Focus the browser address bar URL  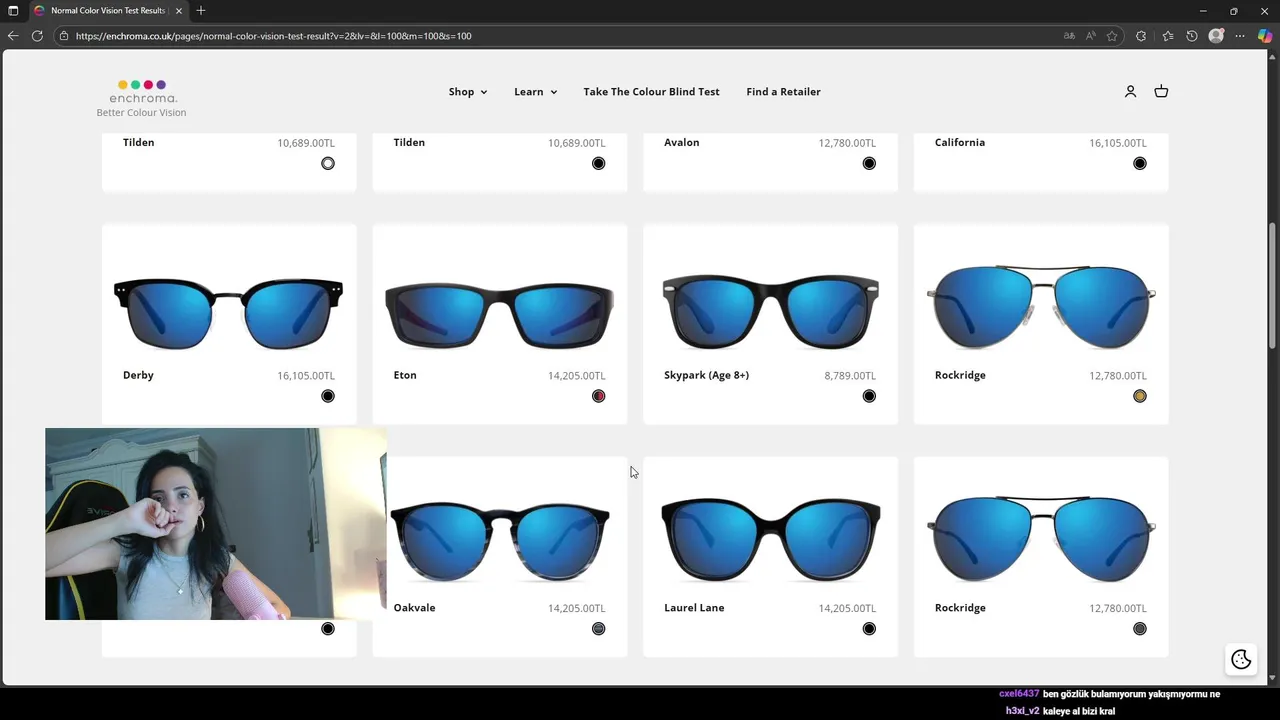pyautogui.click(x=273, y=36)
